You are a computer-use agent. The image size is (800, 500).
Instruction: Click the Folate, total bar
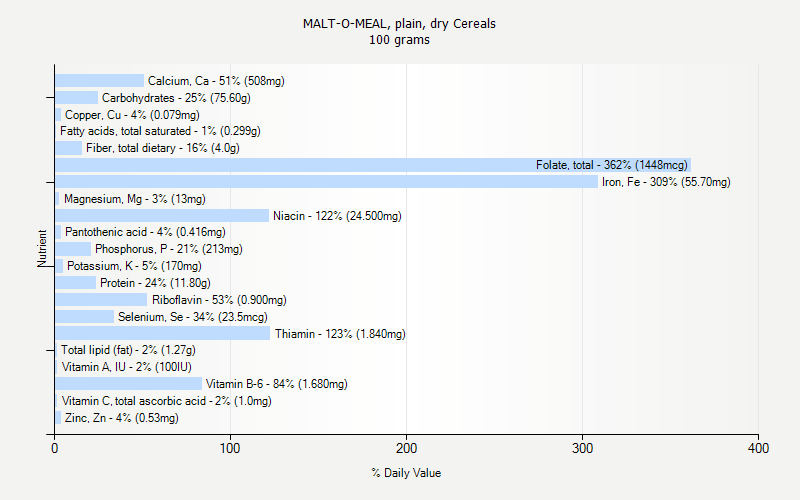372,165
